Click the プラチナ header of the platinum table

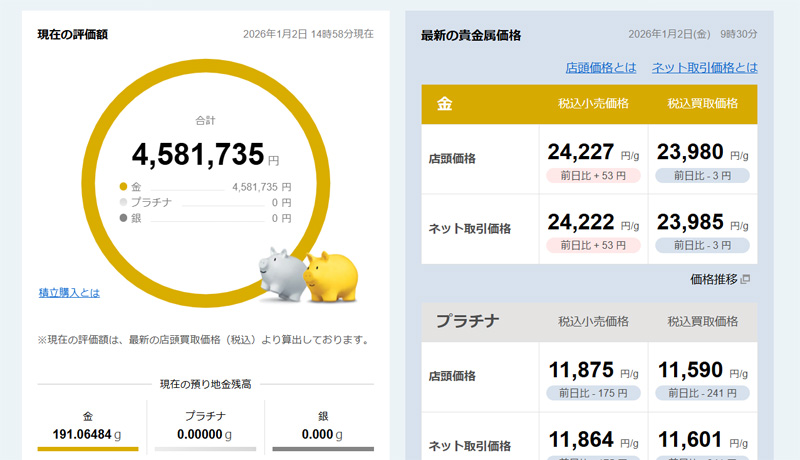(x=466, y=321)
